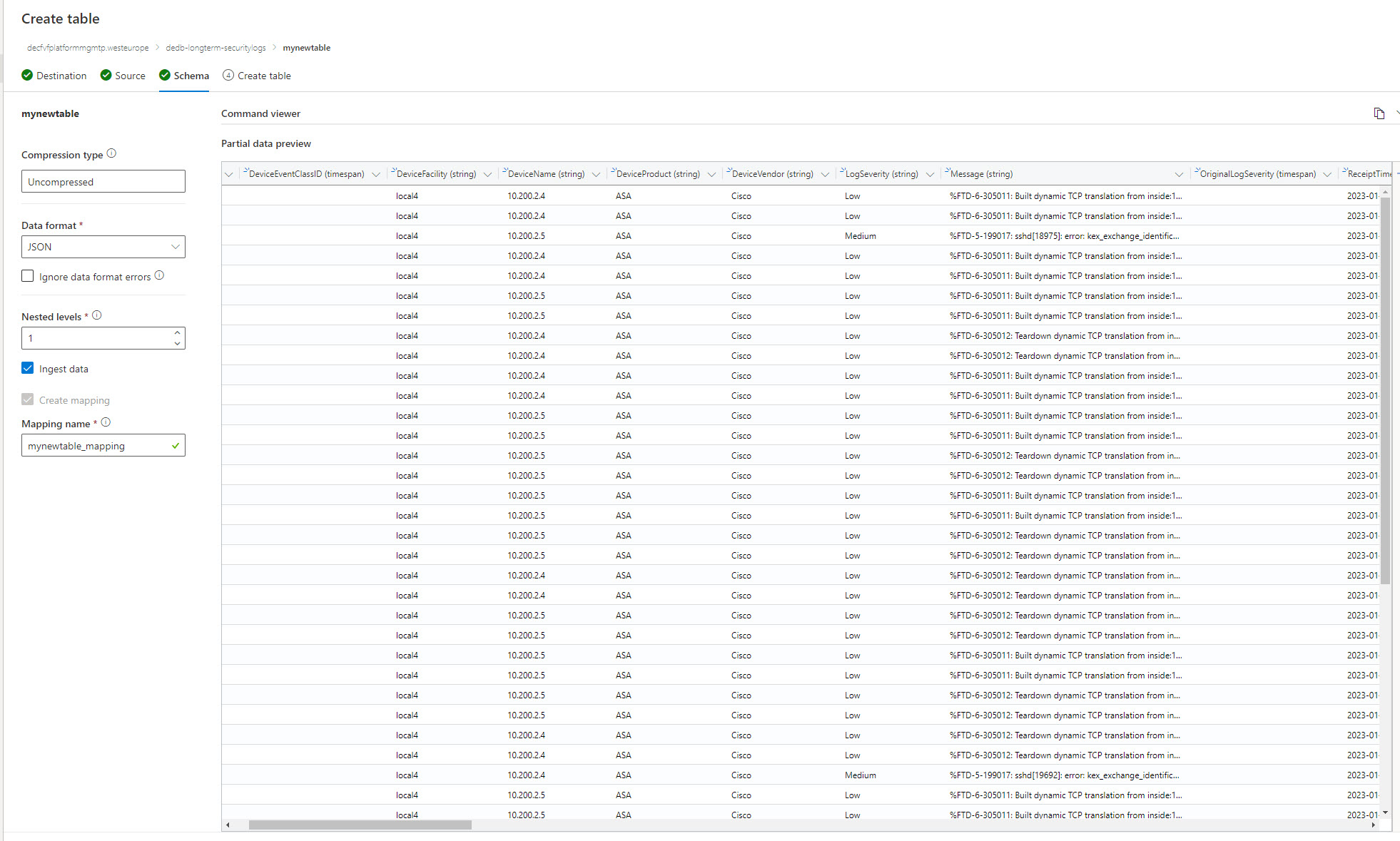Click the decfvfplatformmgmtp.westeurope breadcrumb
The image size is (1400, 841).
pyautogui.click(x=87, y=48)
